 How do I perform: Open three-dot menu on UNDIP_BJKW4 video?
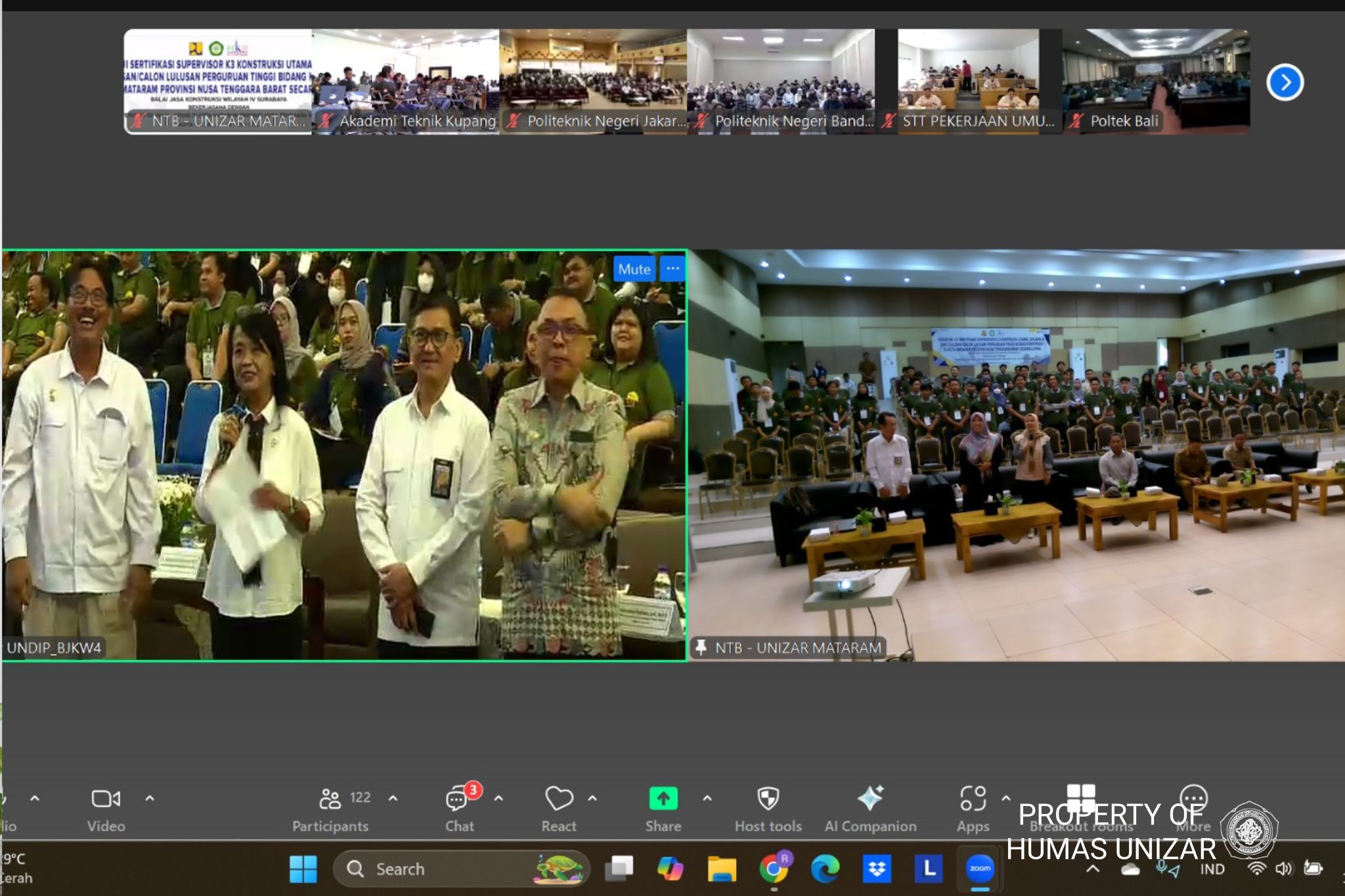672,268
